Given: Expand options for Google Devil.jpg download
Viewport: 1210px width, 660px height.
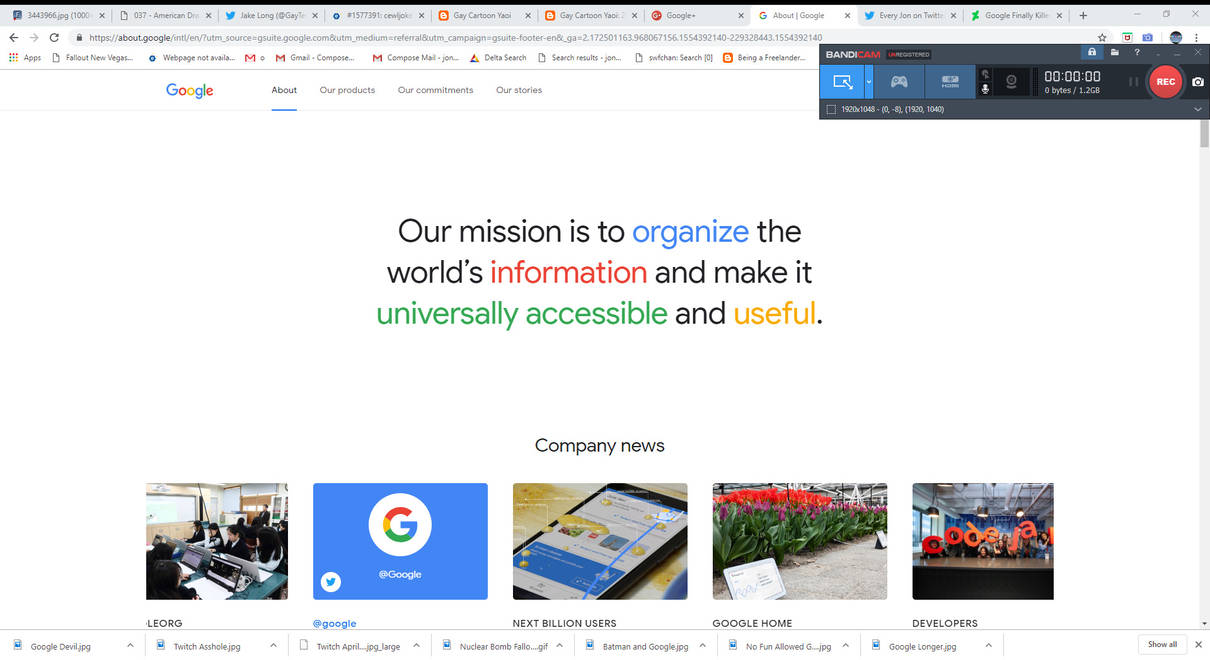Looking at the screenshot, I should tap(130, 646).
